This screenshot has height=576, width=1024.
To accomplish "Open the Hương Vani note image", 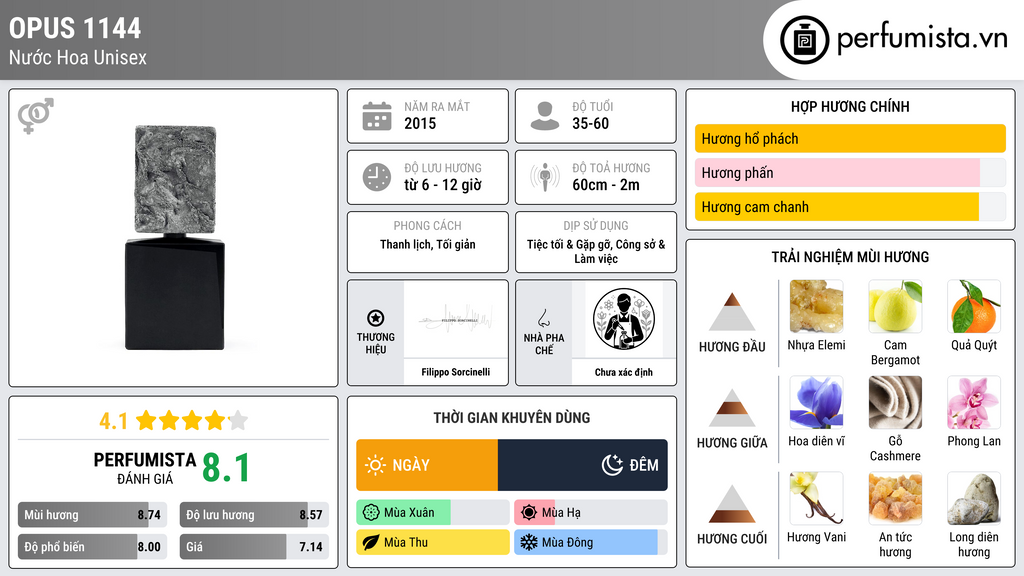I will 816,498.
